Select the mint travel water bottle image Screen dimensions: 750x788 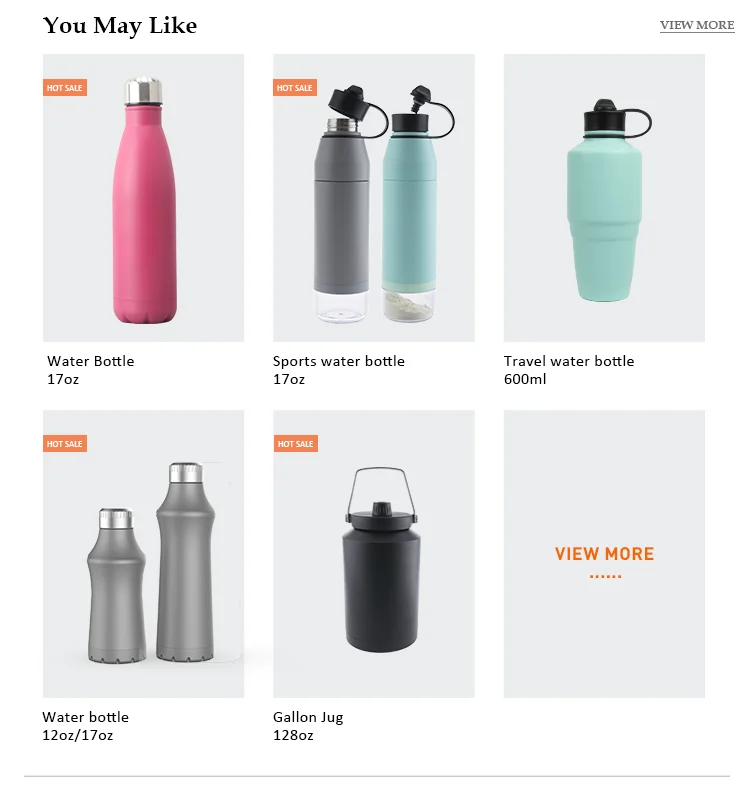click(604, 198)
